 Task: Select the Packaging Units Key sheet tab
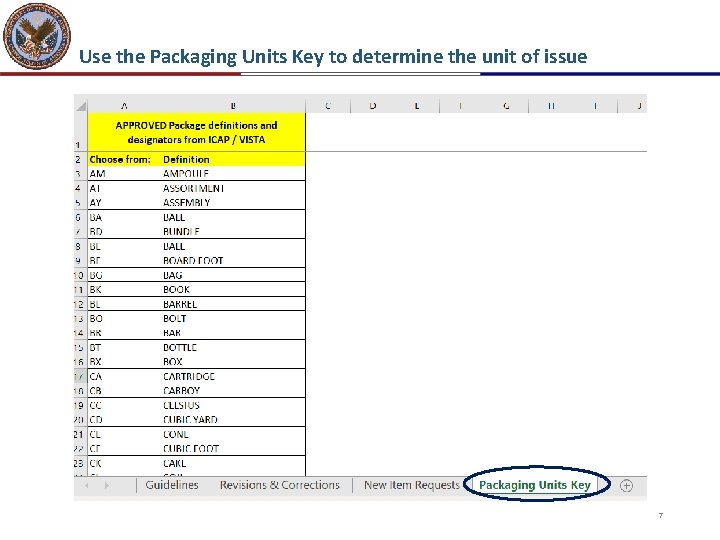[534, 485]
